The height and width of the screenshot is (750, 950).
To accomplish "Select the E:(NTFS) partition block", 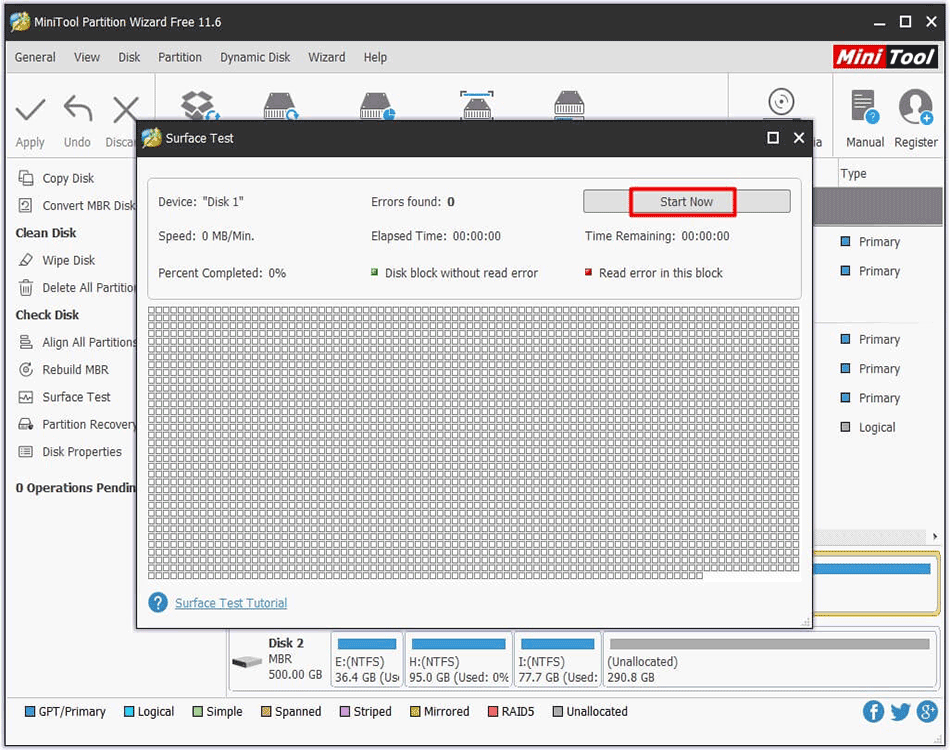I will click(x=366, y=660).
